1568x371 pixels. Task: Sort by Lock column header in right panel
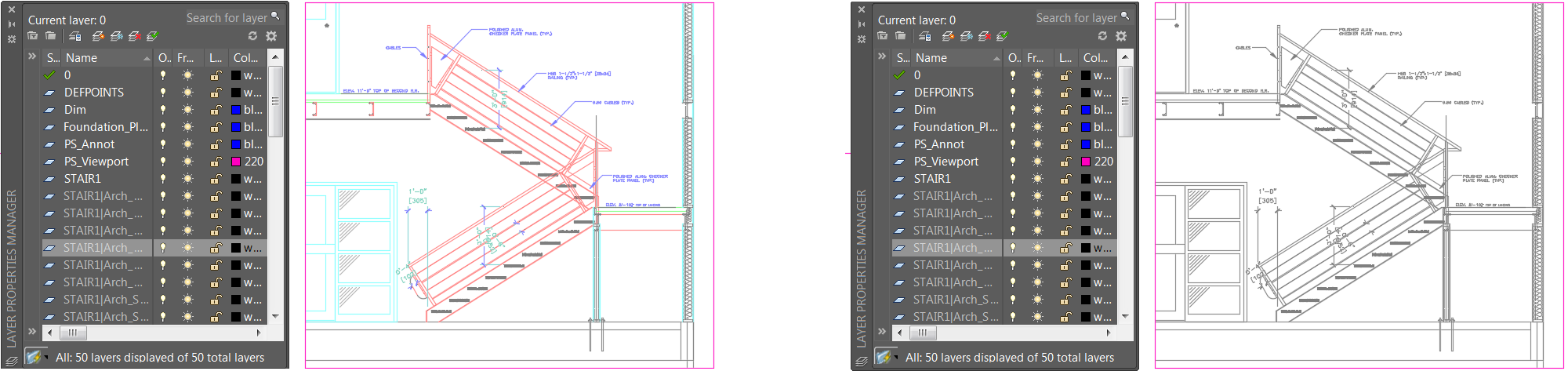tap(1065, 58)
